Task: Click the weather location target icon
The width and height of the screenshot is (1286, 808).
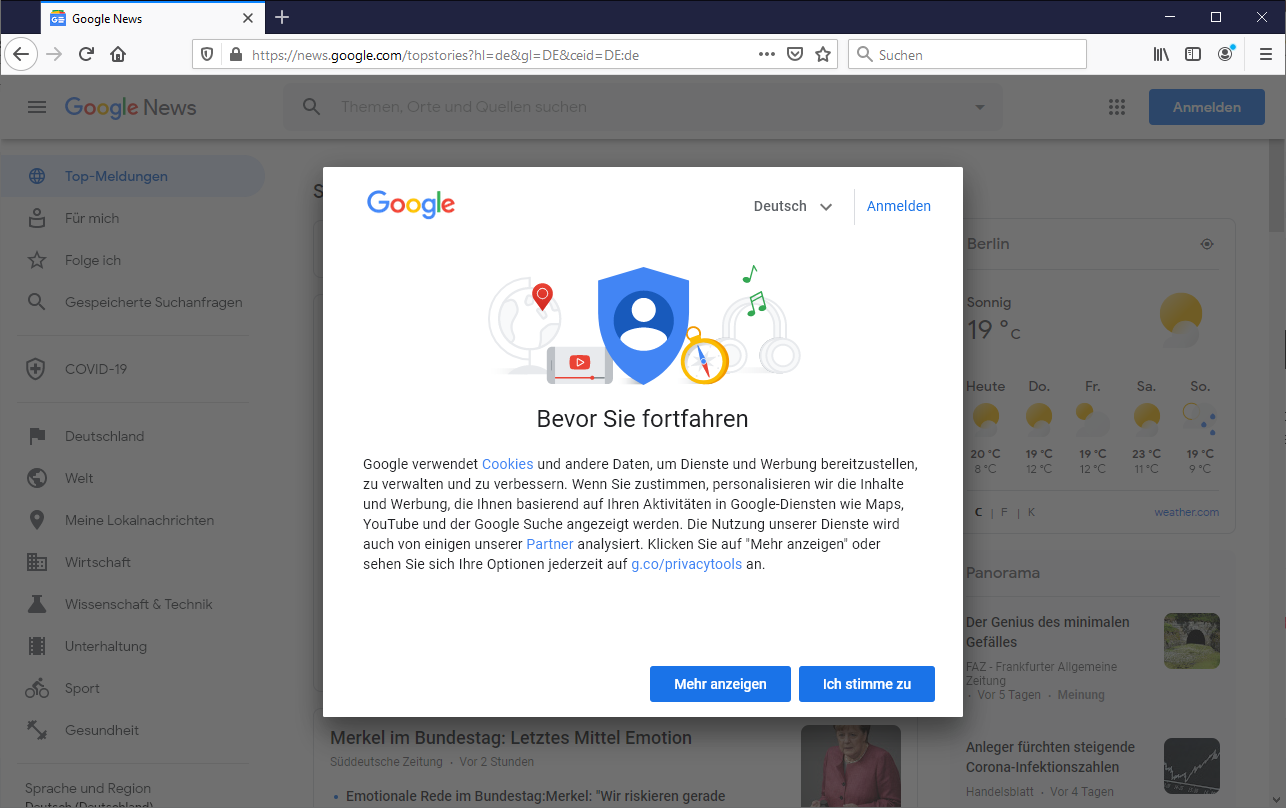Action: [x=1207, y=244]
